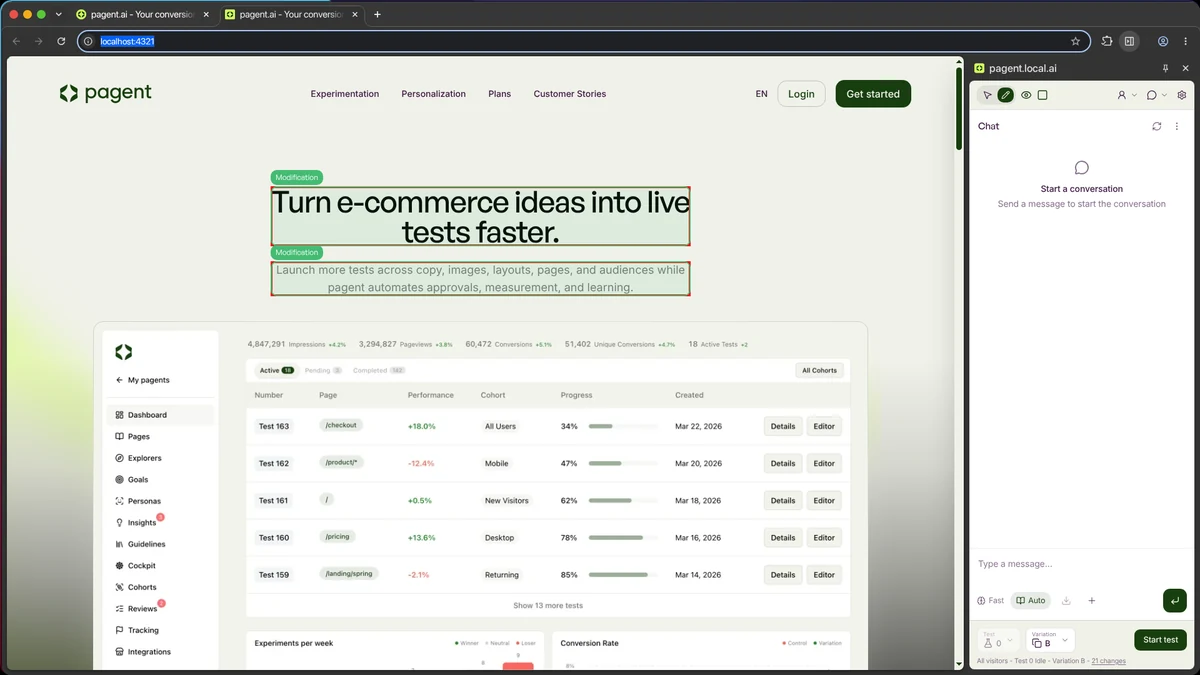Open Personalization nav item

(x=433, y=94)
